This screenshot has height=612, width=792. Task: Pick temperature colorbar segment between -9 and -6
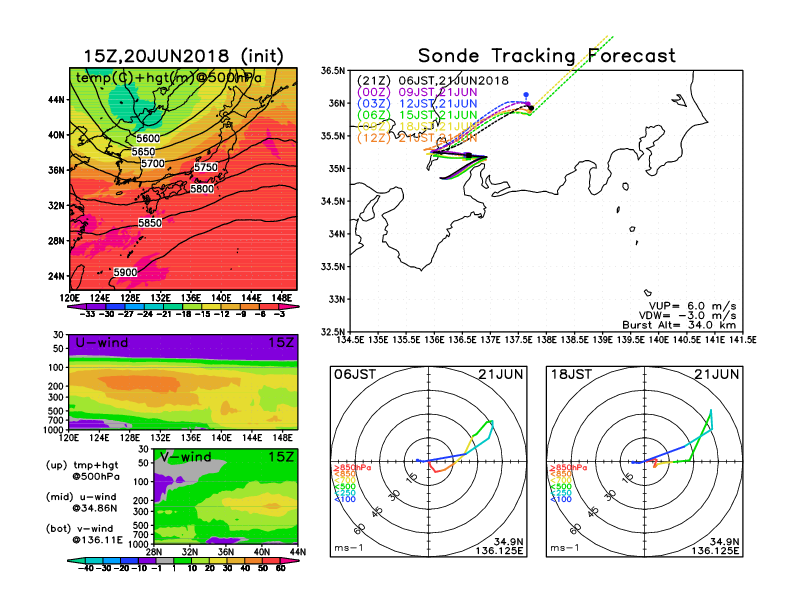[250, 307]
